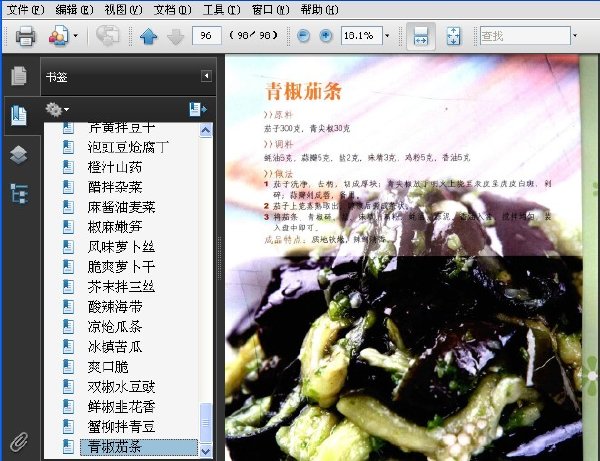Open bookmark 脆爽萝卜干
This screenshot has width=600, height=461.
click(x=121, y=267)
